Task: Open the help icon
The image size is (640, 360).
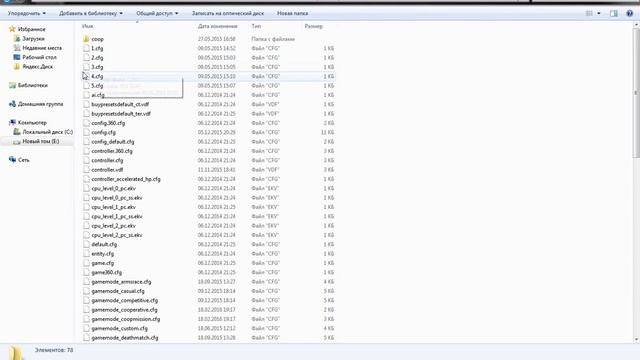Action: tap(629, 13)
